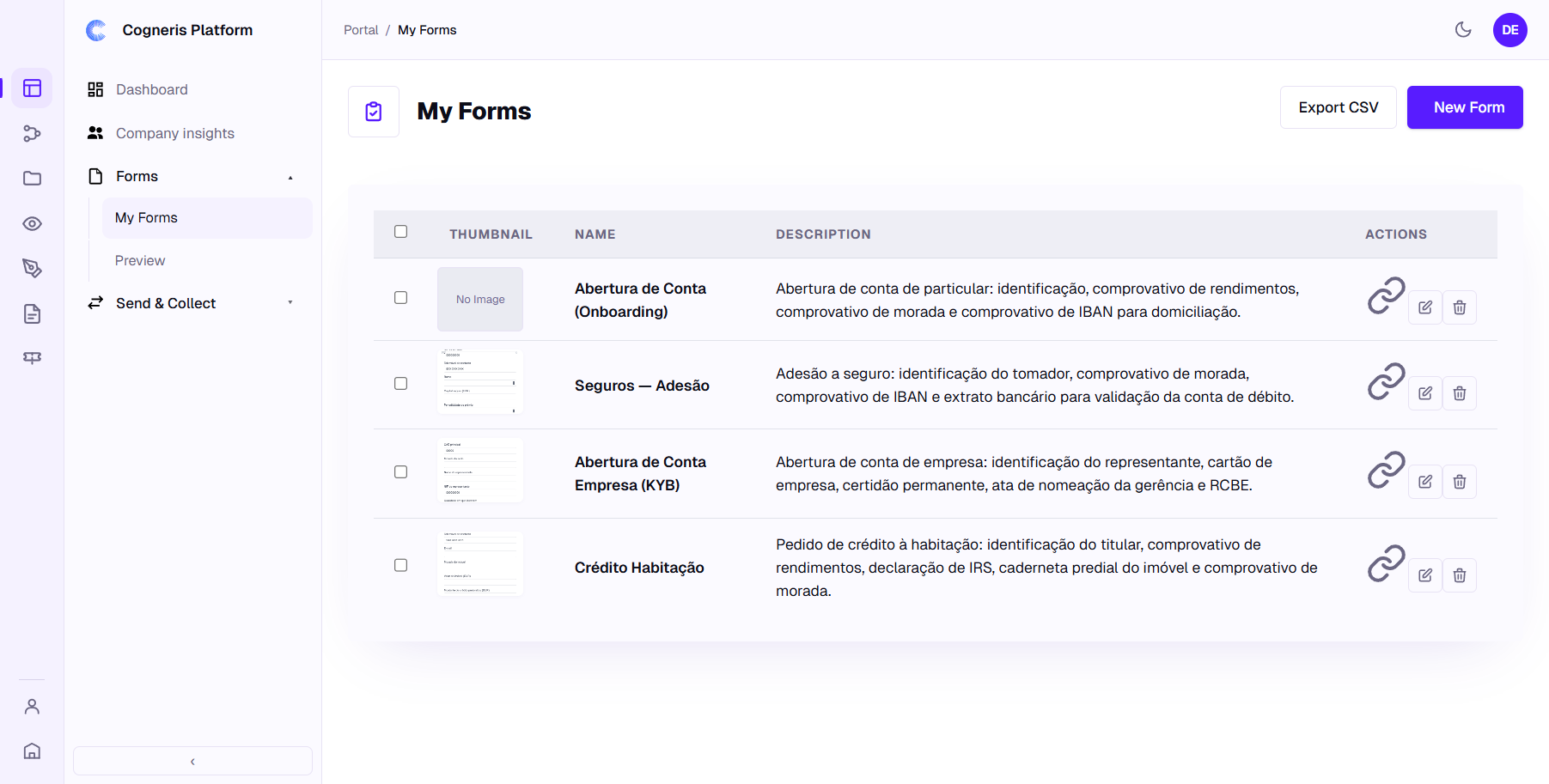Select the pen tool icon in left rail
Viewport: 1549px width, 784px height.
[32, 269]
